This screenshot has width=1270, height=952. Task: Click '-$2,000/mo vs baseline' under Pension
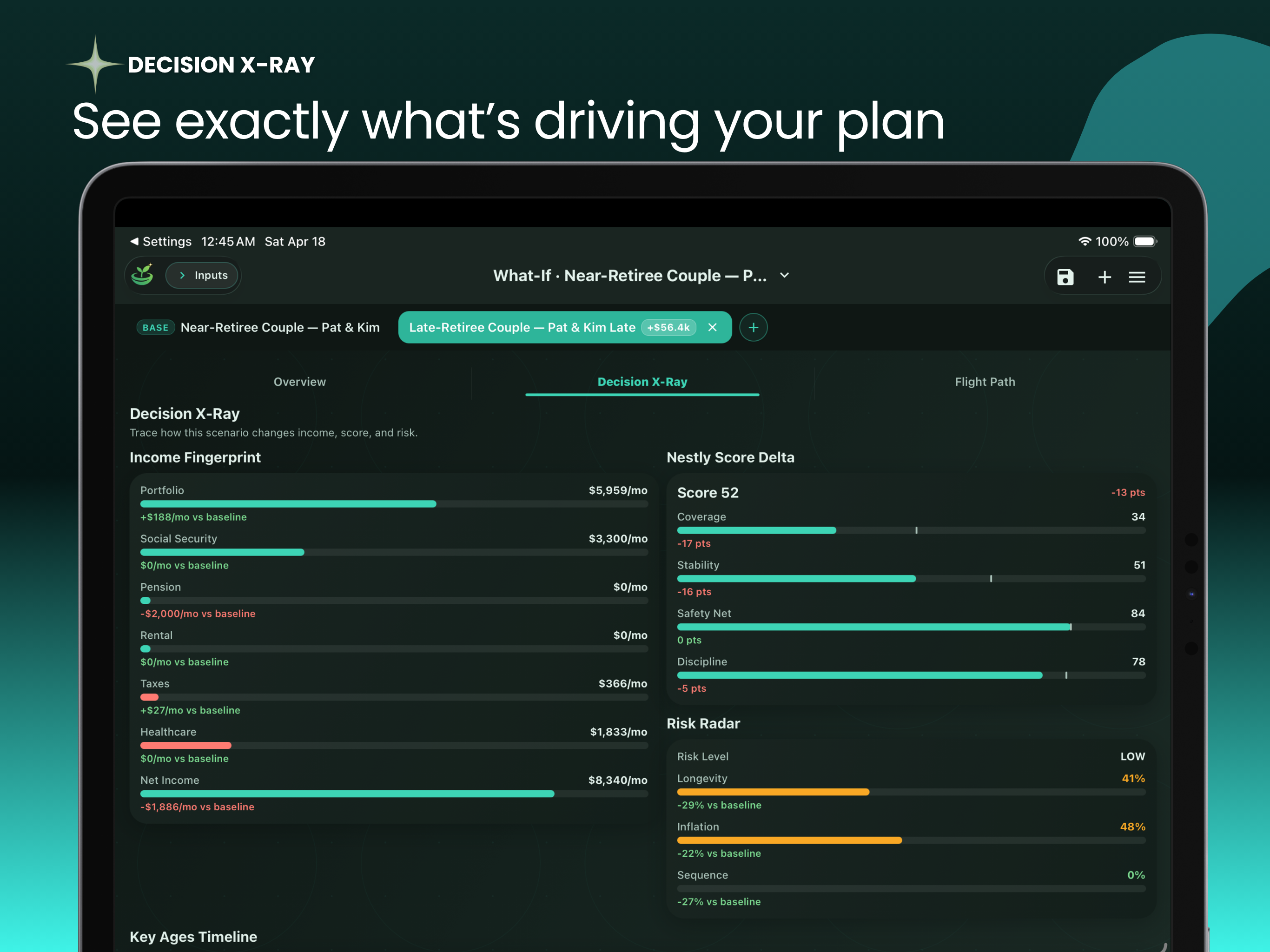click(198, 613)
